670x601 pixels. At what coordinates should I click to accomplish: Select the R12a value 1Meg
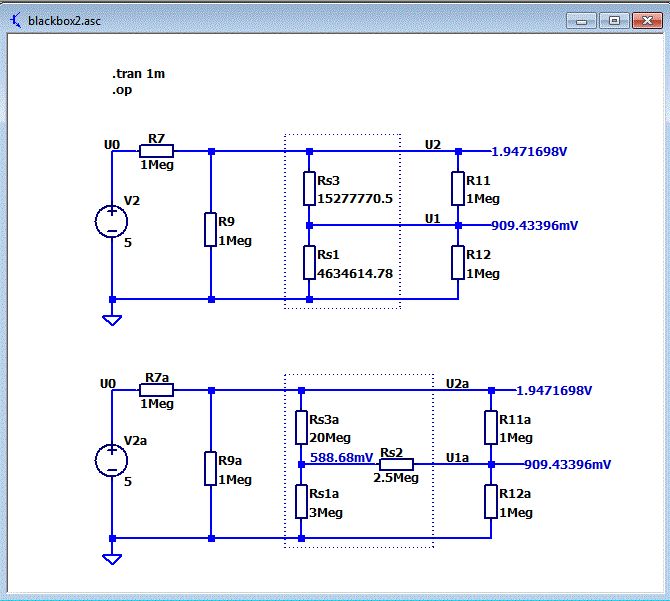(x=516, y=513)
